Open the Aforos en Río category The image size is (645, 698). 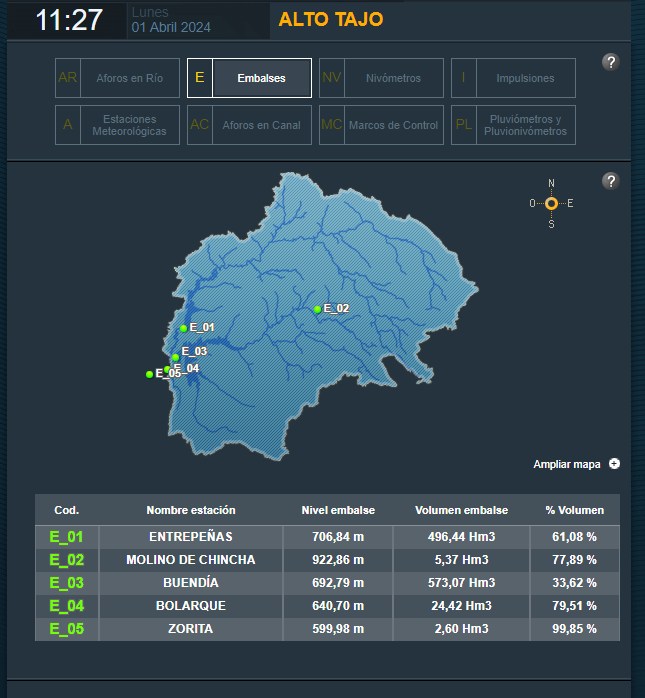(x=117, y=78)
